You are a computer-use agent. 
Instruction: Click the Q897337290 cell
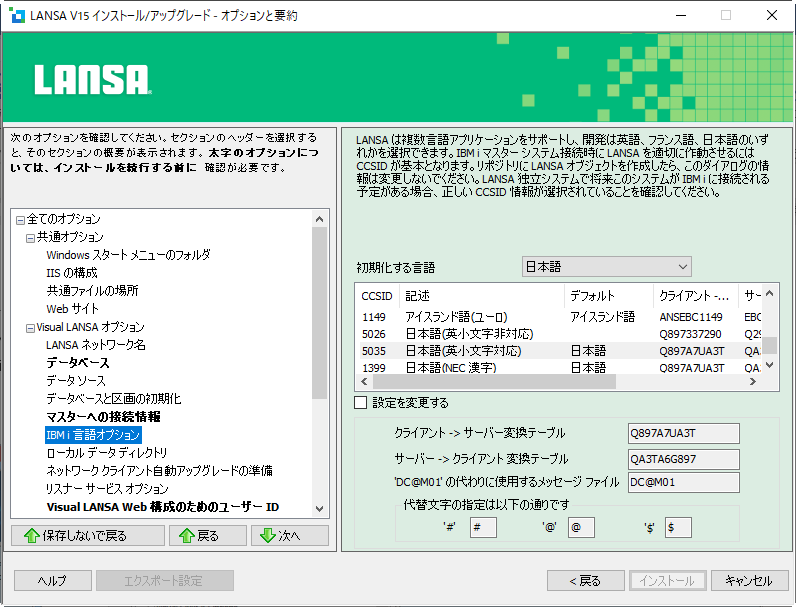pos(690,334)
